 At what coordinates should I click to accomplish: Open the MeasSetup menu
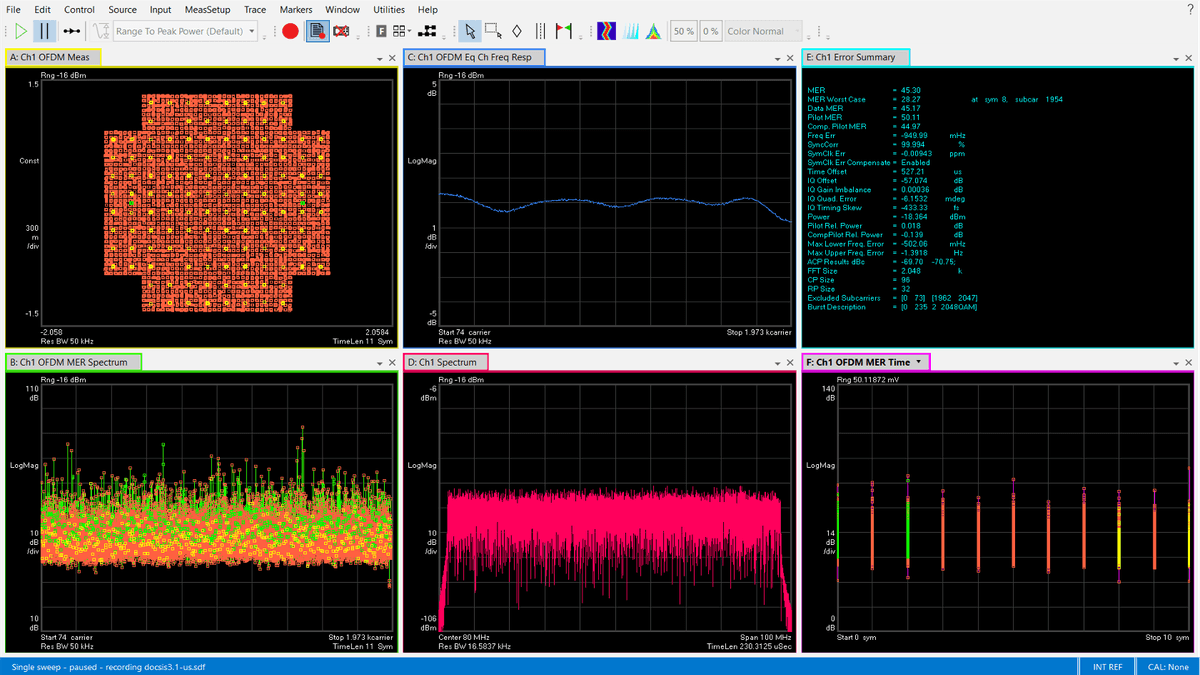[x=207, y=9]
